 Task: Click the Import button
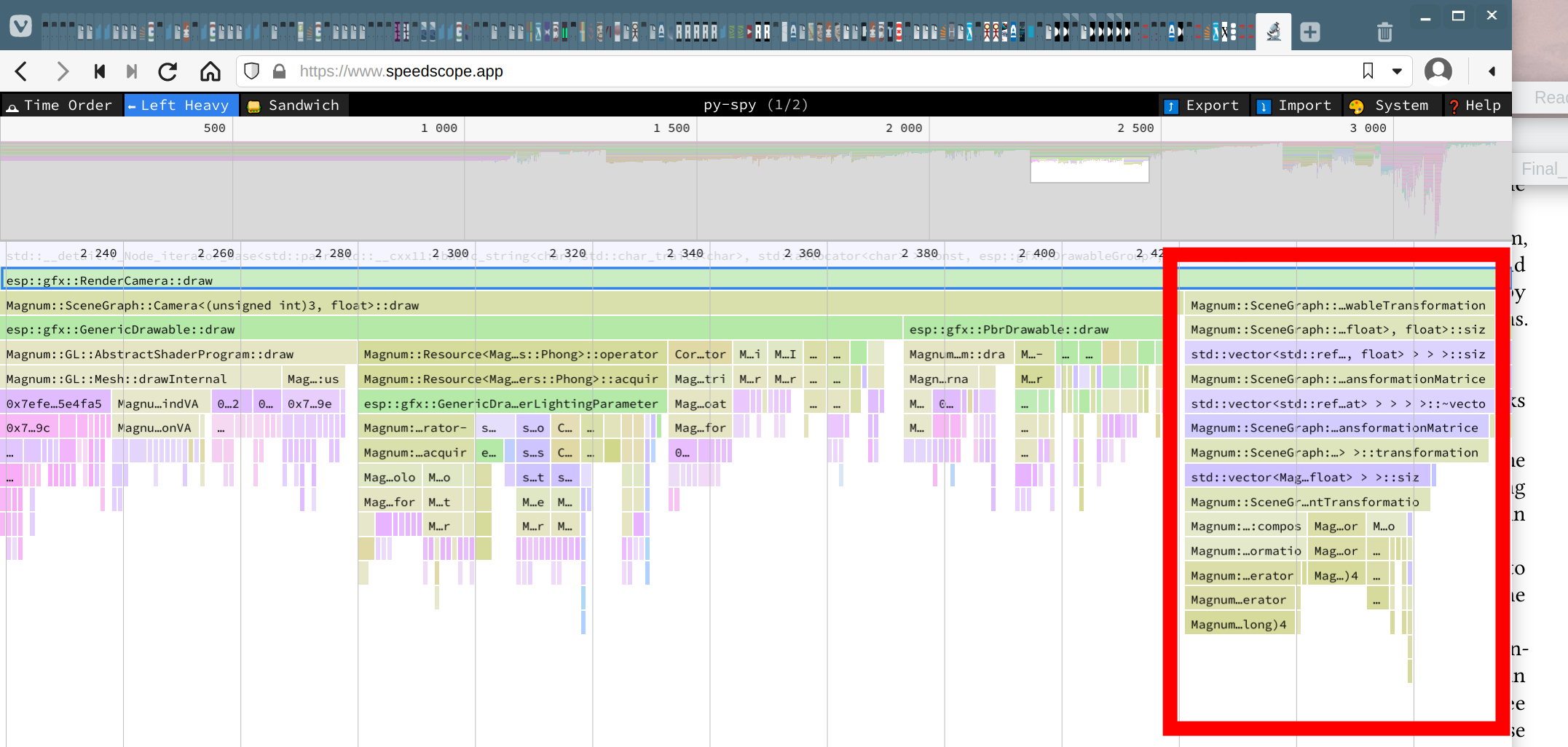pyautogui.click(x=1295, y=106)
